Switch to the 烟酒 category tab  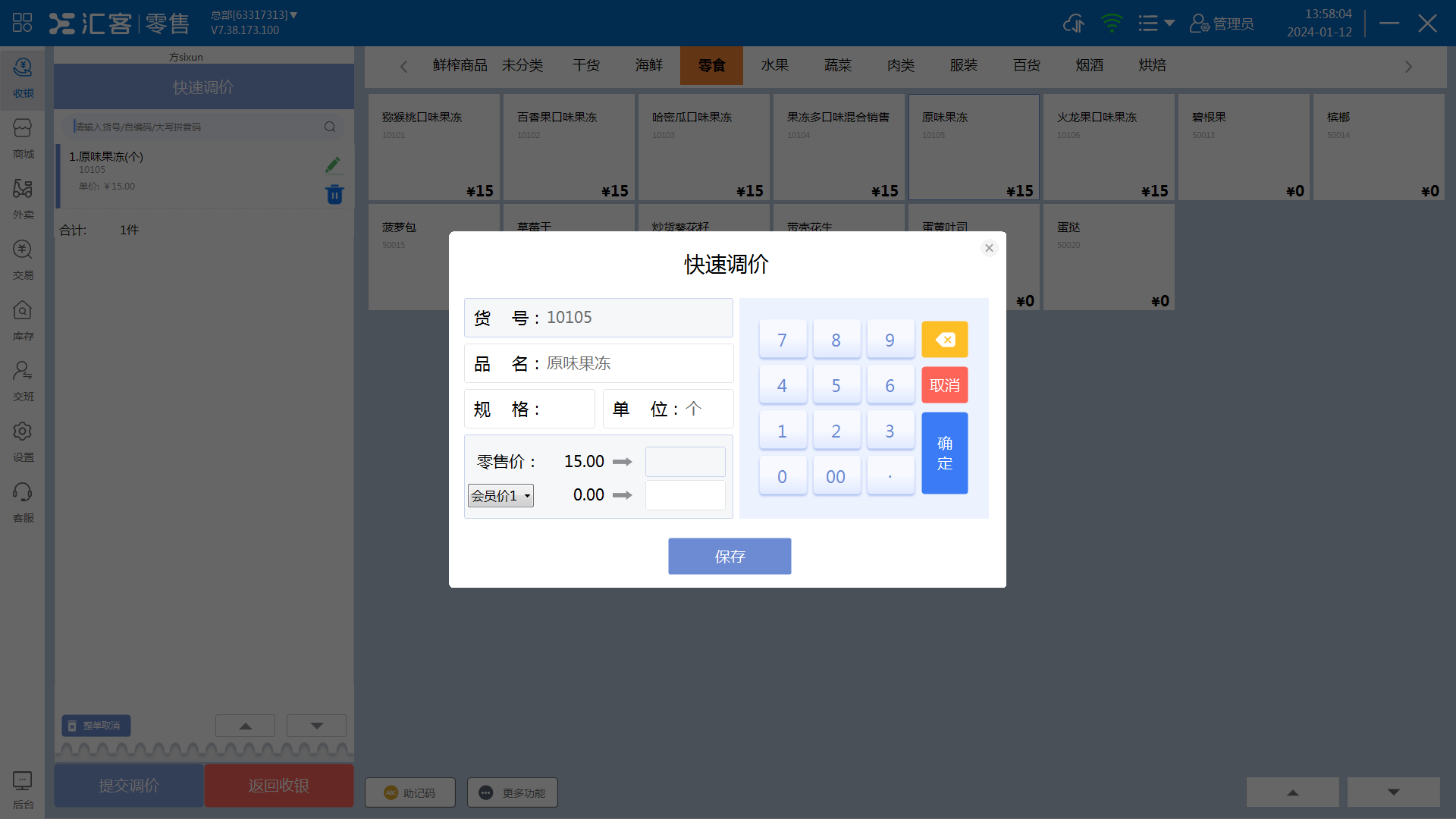click(1089, 65)
